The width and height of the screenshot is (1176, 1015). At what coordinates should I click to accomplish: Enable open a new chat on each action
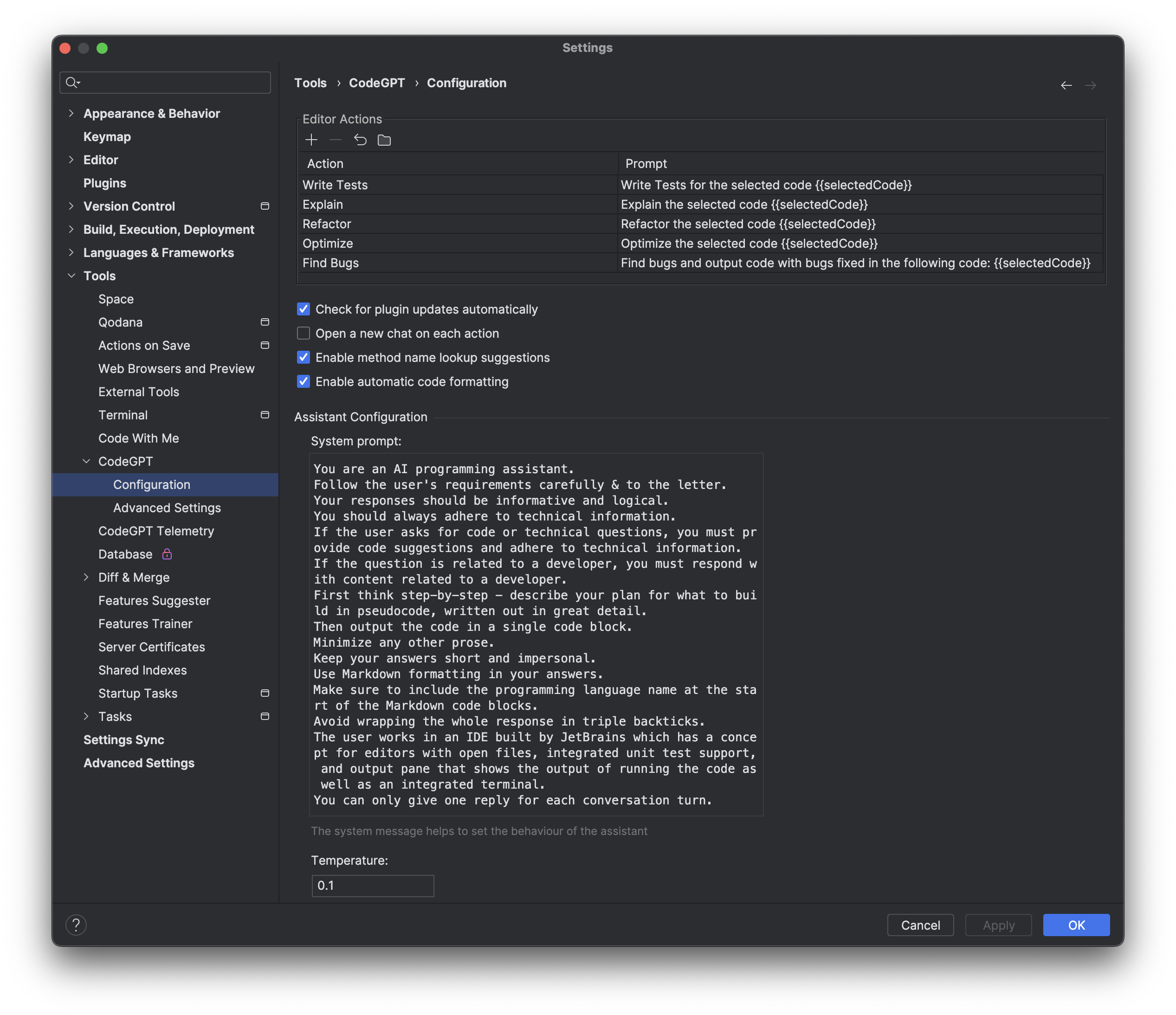[x=304, y=334]
